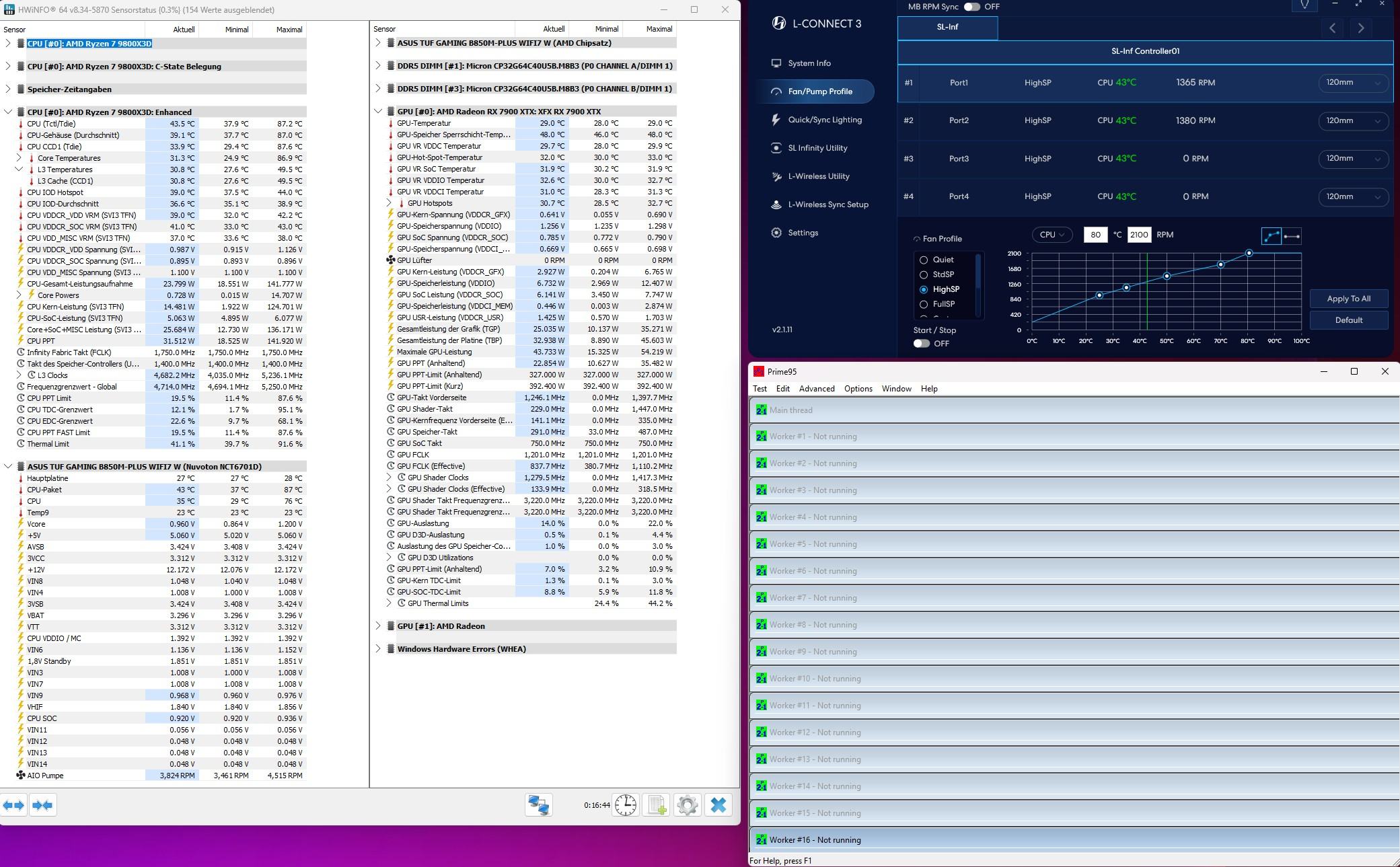Select the fan curve graph mode icon
This screenshot has width=1400, height=867.
click(1271, 236)
